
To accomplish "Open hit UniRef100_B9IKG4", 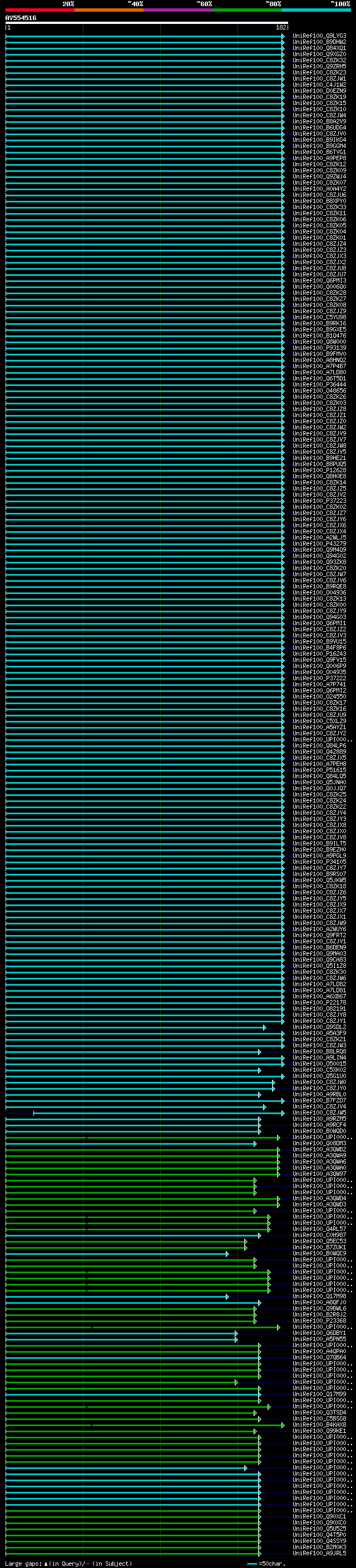I will pyautogui.click(x=319, y=140).
